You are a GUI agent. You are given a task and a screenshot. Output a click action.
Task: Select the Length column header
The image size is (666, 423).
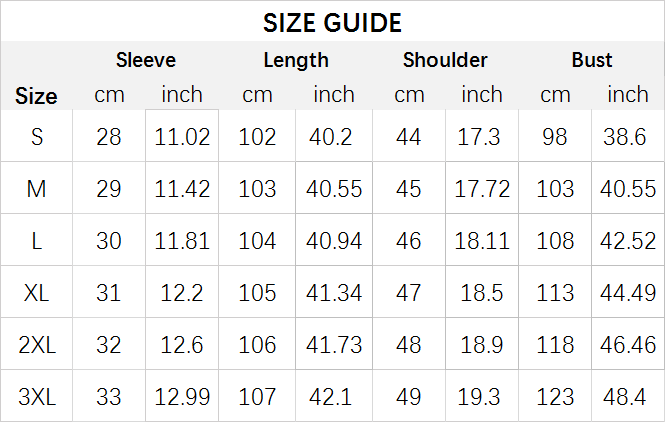click(296, 60)
